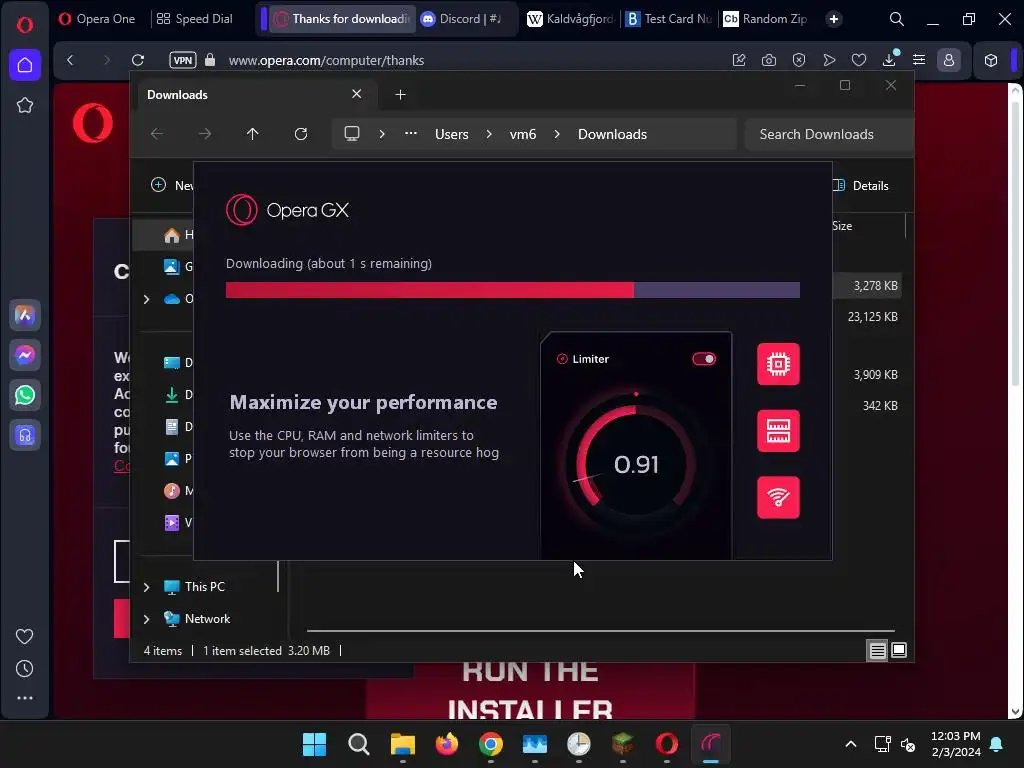Viewport: 1024px width, 768px height.
Task: Switch to Test Card Nu tab
Action: point(669,19)
